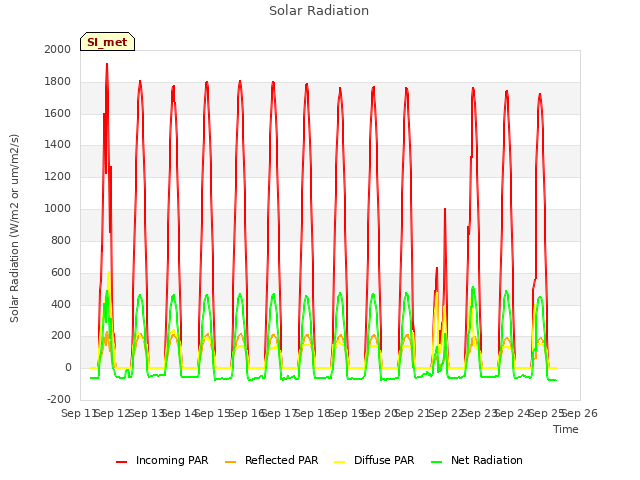
Task: Click the 400 y-axis tick label
Action: coord(61,304)
